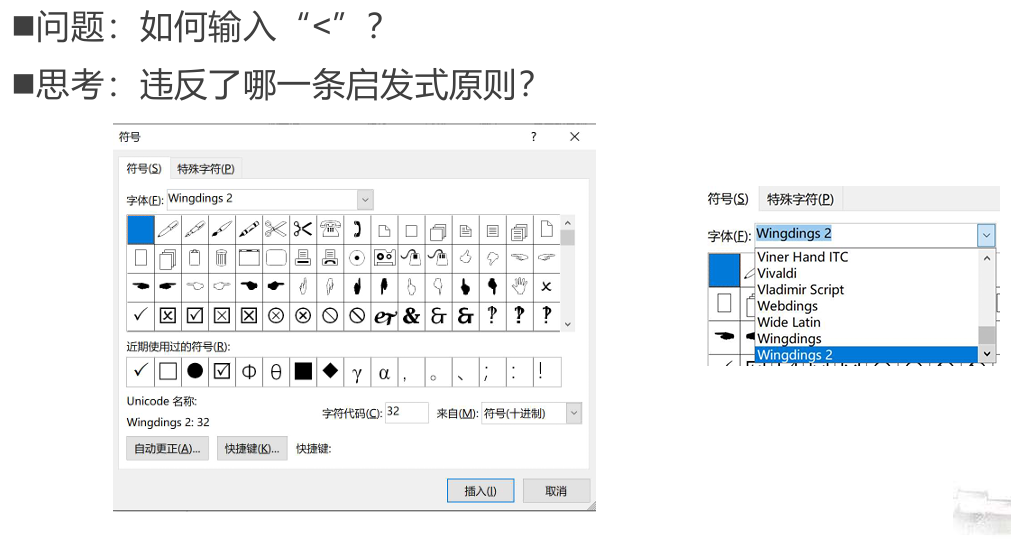Choose the trash can symbol
Screen dimensions: 1011x555
click(x=221, y=258)
